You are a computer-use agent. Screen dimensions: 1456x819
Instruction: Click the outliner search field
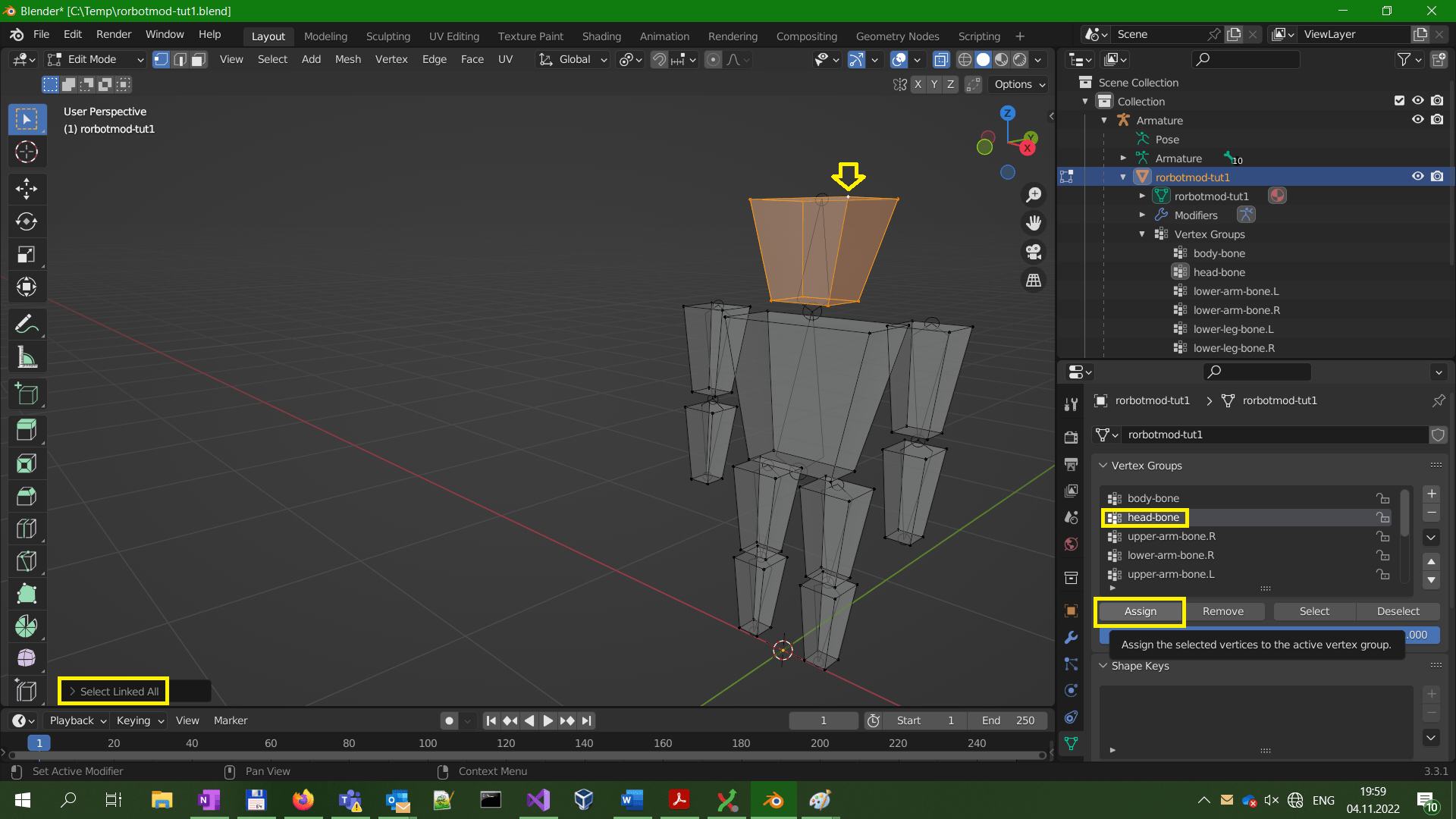pyautogui.click(x=1245, y=59)
